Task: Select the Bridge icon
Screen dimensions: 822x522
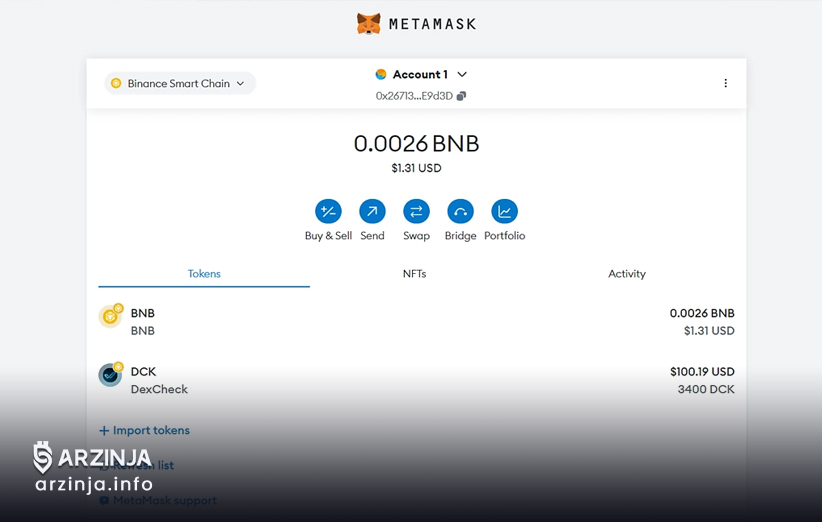Action: (460, 212)
